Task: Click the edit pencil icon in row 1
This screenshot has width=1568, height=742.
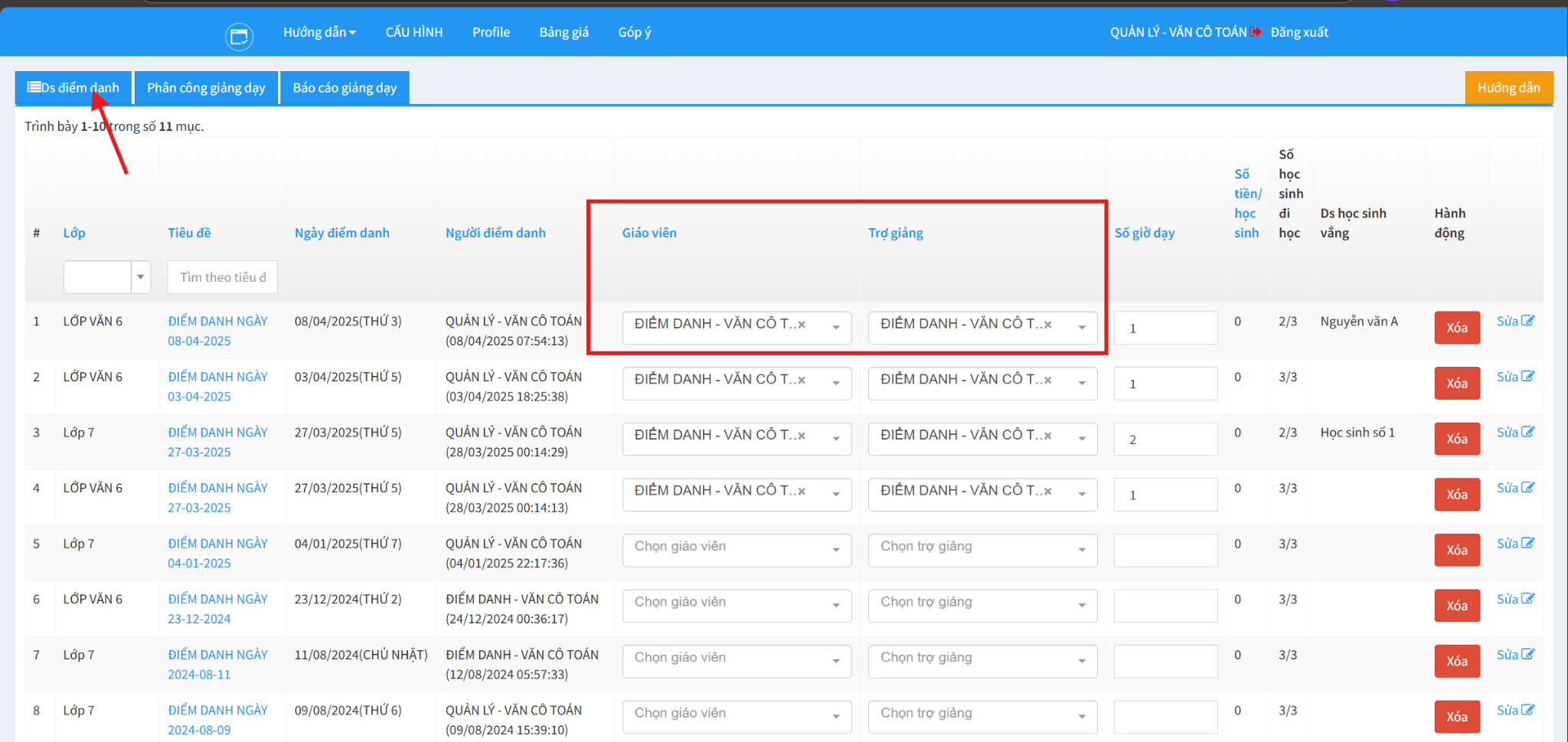Action: (1527, 321)
